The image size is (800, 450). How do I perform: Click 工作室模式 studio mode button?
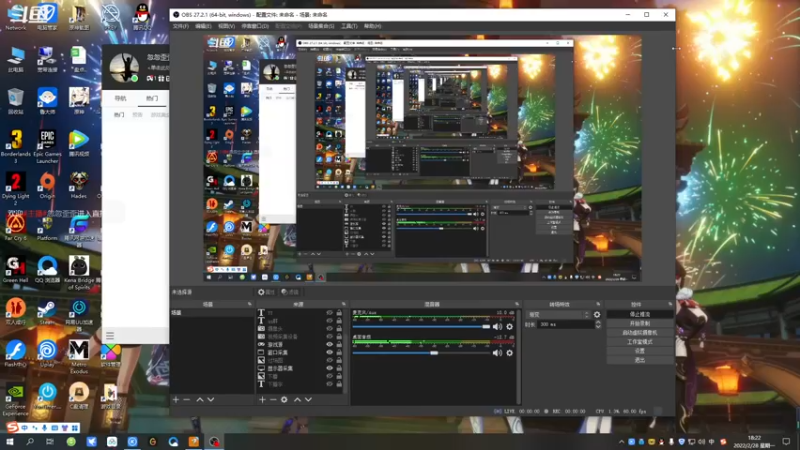pyautogui.click(x=640, y=342)
